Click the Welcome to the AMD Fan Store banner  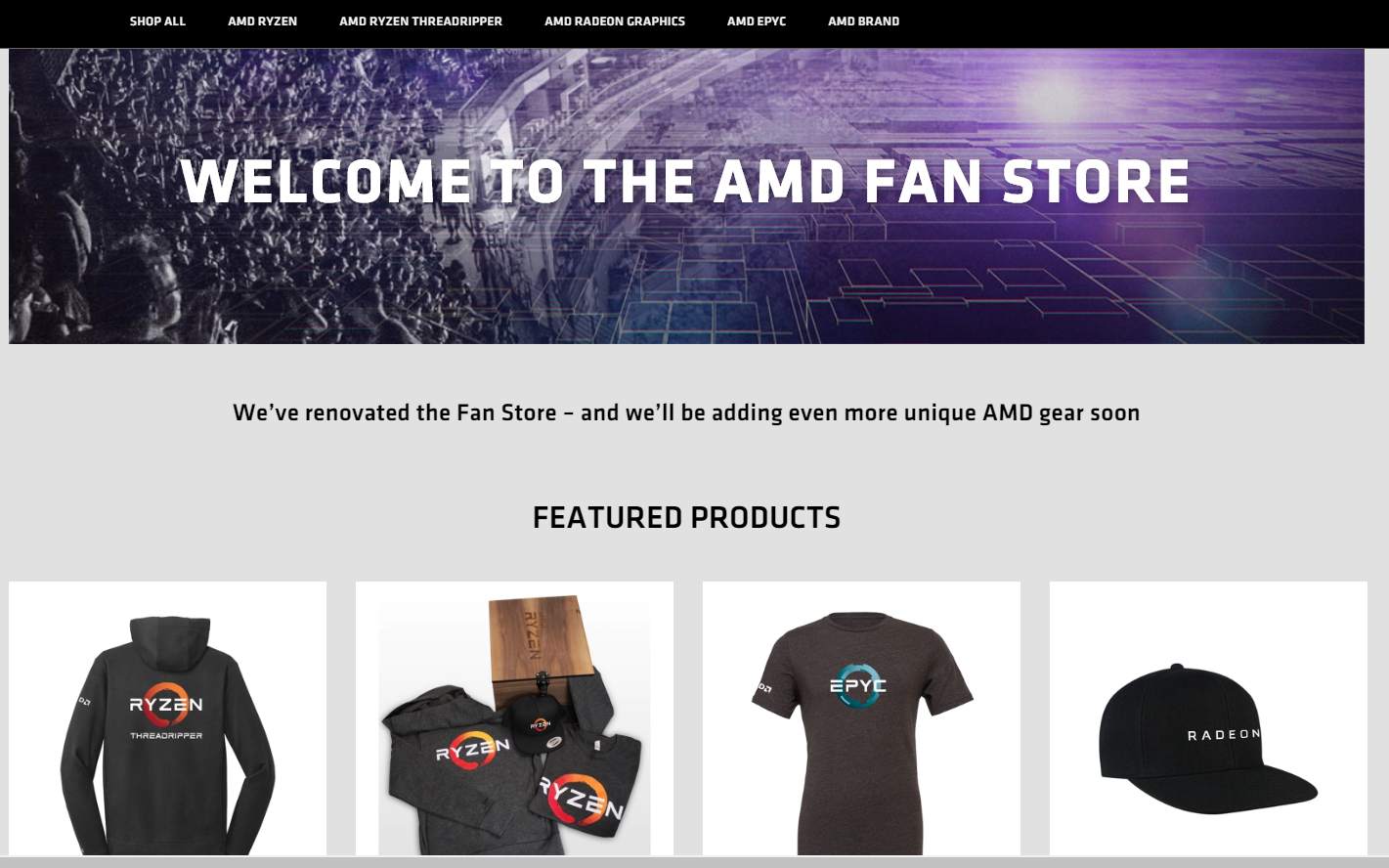(x=686, y=196)
